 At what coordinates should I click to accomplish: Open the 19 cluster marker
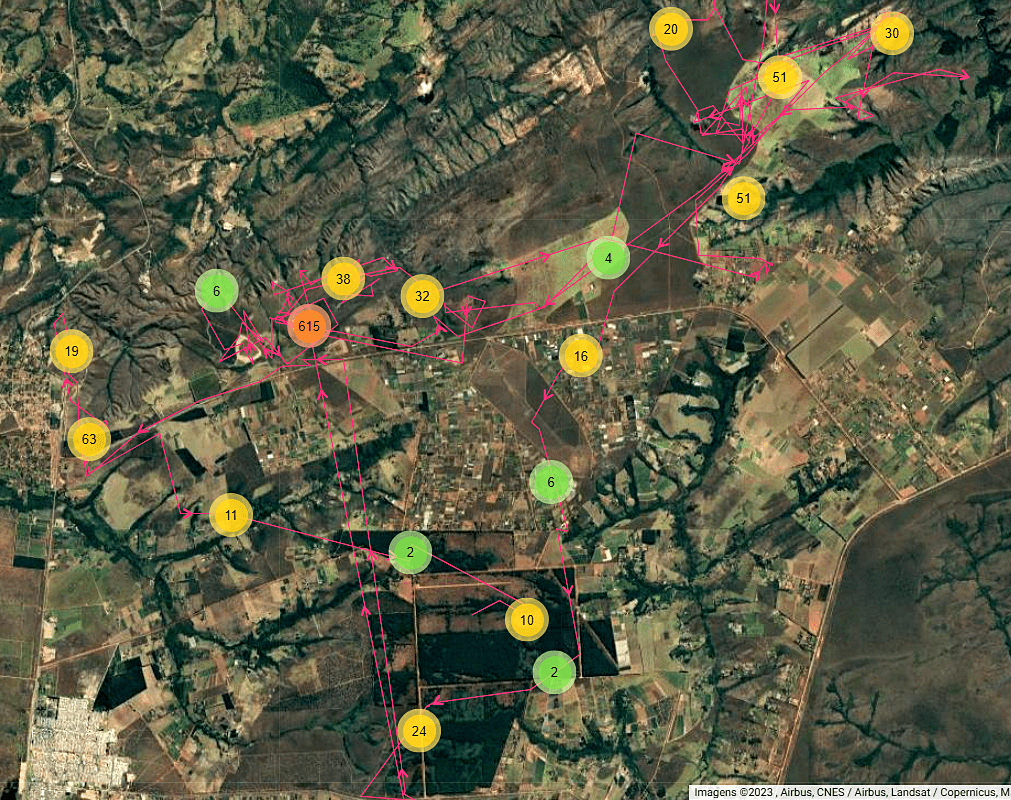click(x=71, y=351)
